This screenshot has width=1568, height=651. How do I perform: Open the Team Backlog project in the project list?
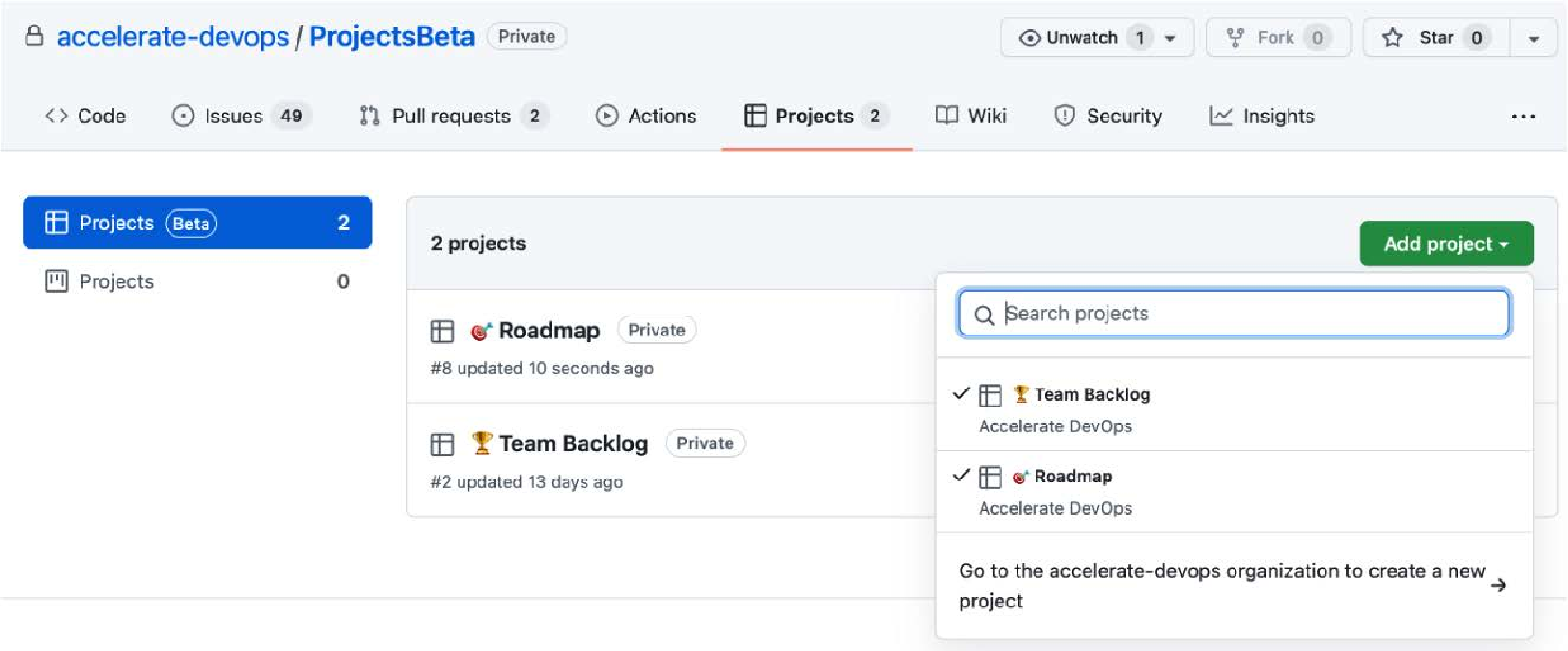573,443
